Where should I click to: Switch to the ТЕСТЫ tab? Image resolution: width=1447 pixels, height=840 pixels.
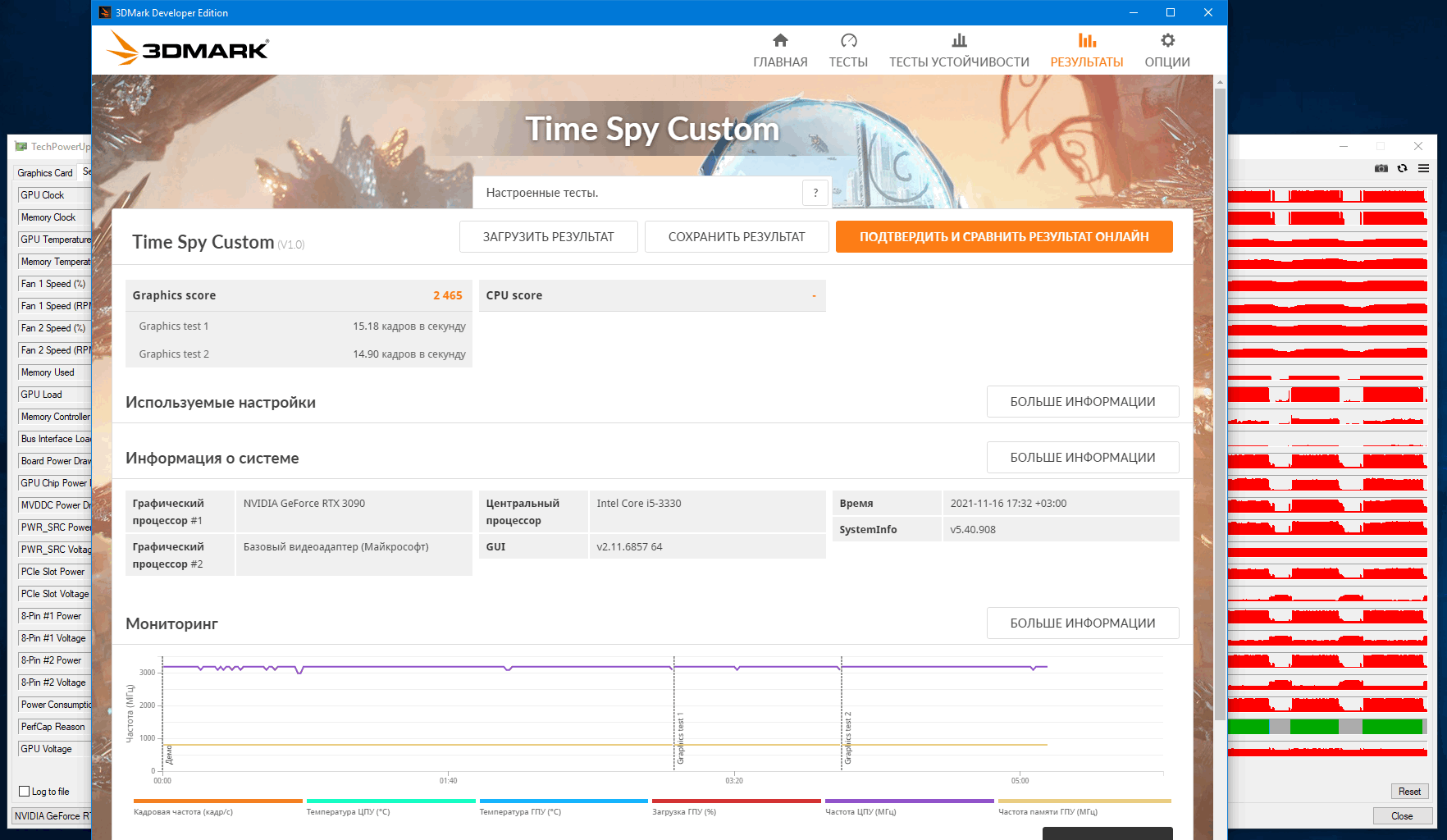click(x=848, y=51)
